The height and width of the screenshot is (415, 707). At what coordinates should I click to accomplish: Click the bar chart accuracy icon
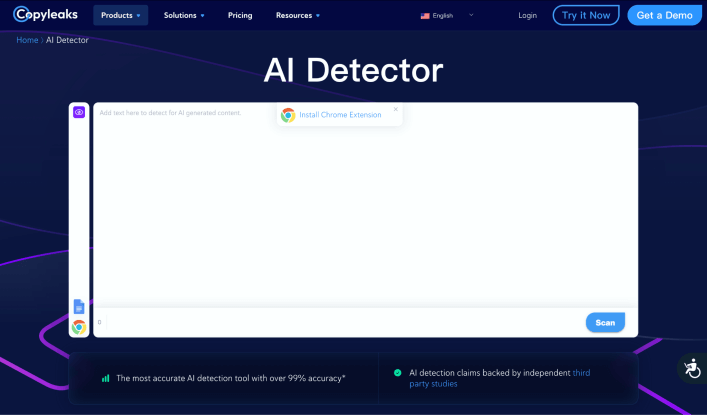pyautogui.click(x=106, y=379)
